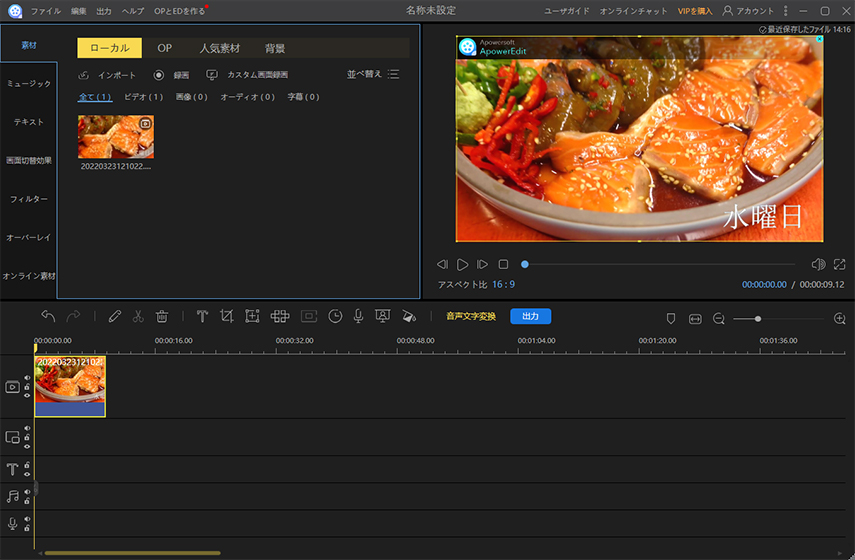Click the scissors split tool
Viewport: 855px width, 560px height.
(x=138, y=316)
